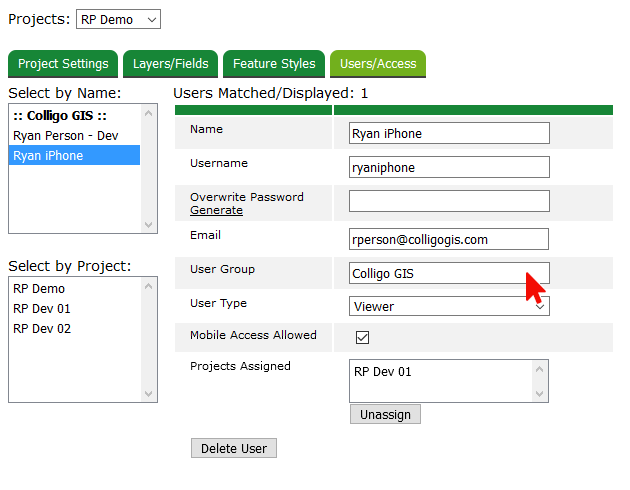The image size is (630, 490).
Task: Switch to the Project Settings tab
Action: pos(63,64)
